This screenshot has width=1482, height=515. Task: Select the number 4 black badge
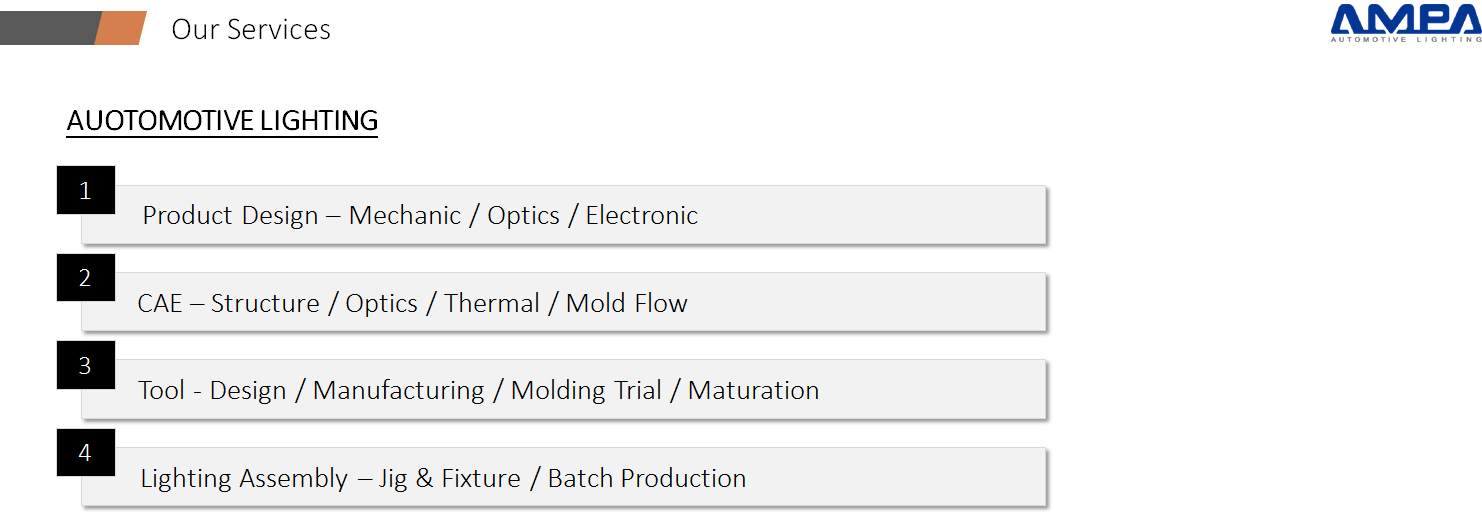point(86,453)
